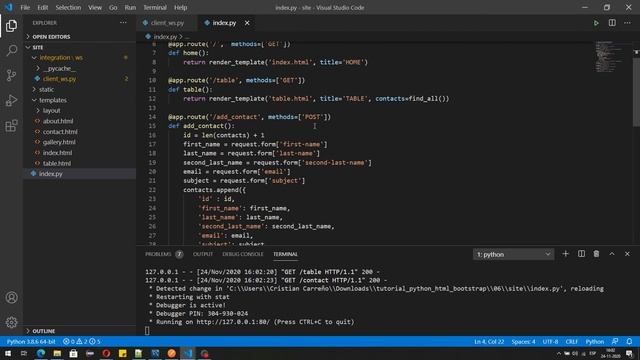Click the feedback icon in status bar

click(x=615, y=341)
